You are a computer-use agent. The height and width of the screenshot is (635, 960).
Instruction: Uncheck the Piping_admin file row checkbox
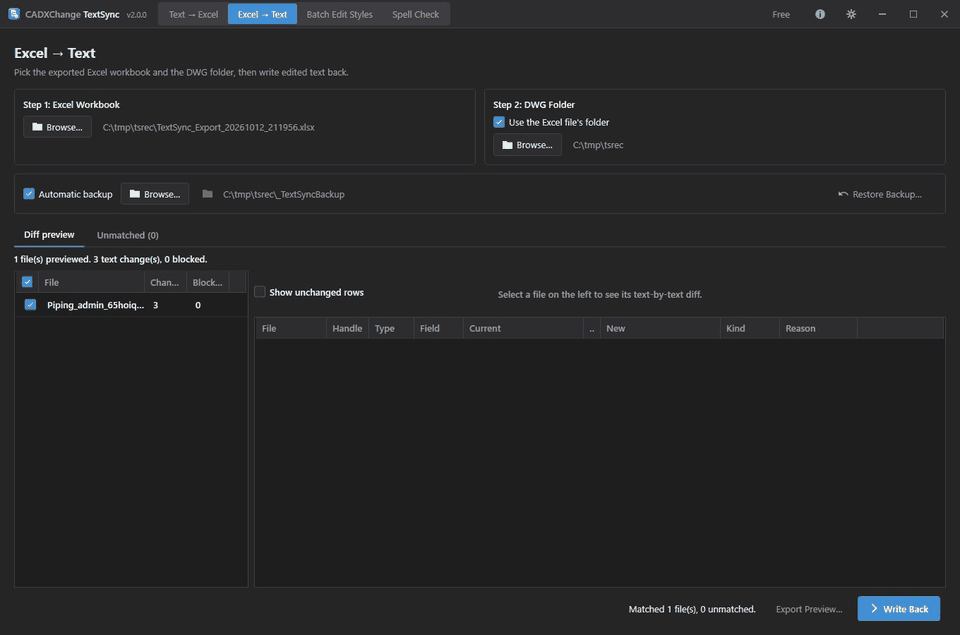[30, 304]
